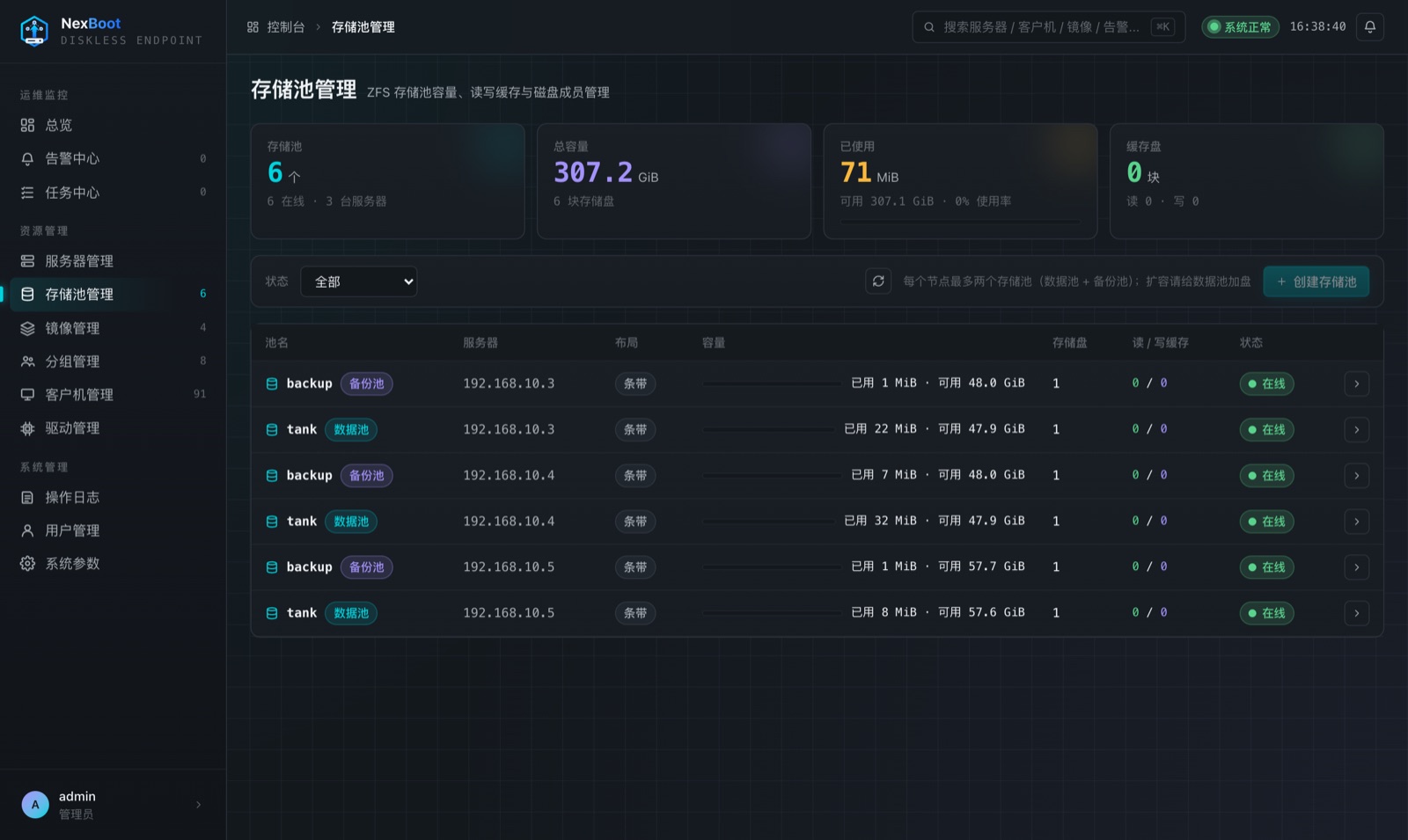Go to 总览 menu item
This screenshot has width=1408, height=840.
113,126
